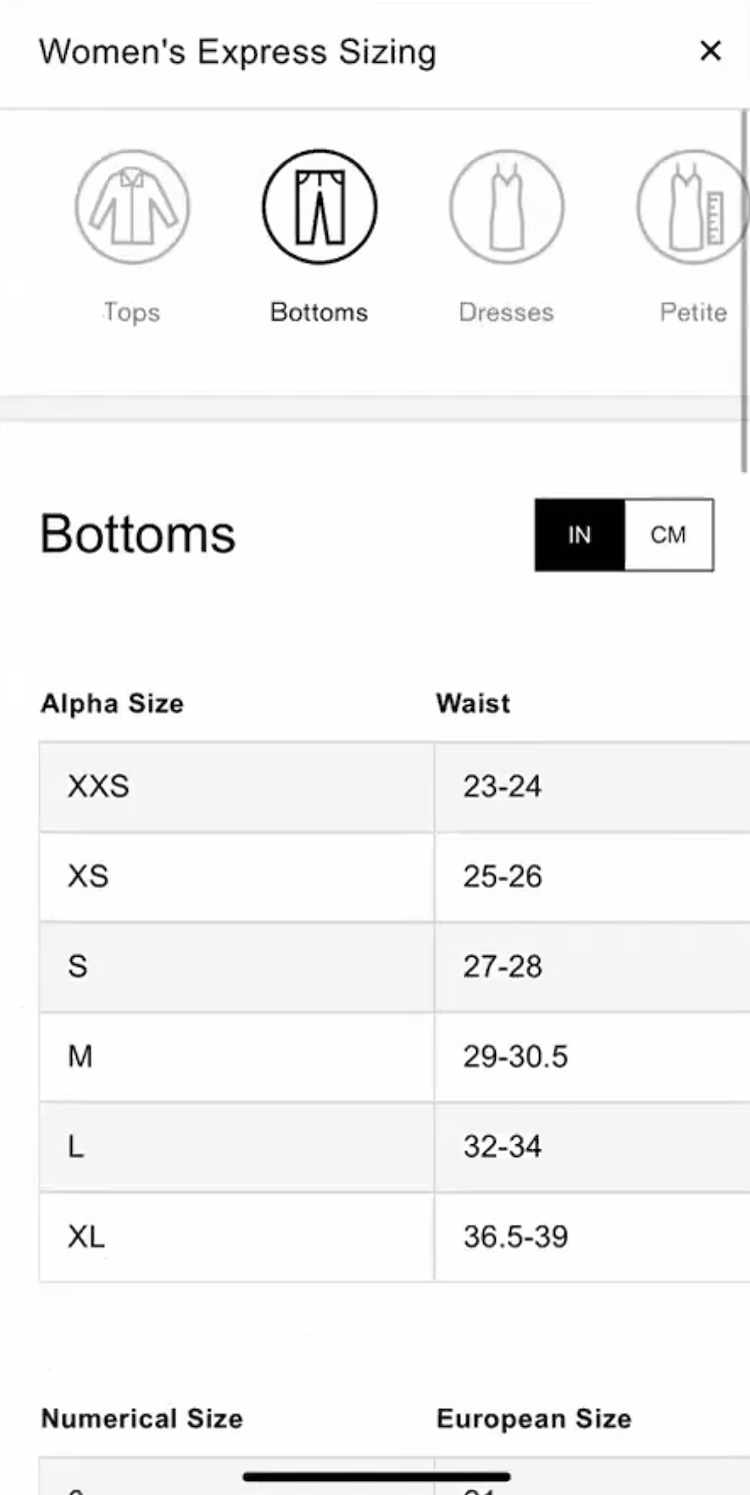This screenshot has height=1495, width=750.
Task: Select the Tops shirt icon
Action: point(132,207)
